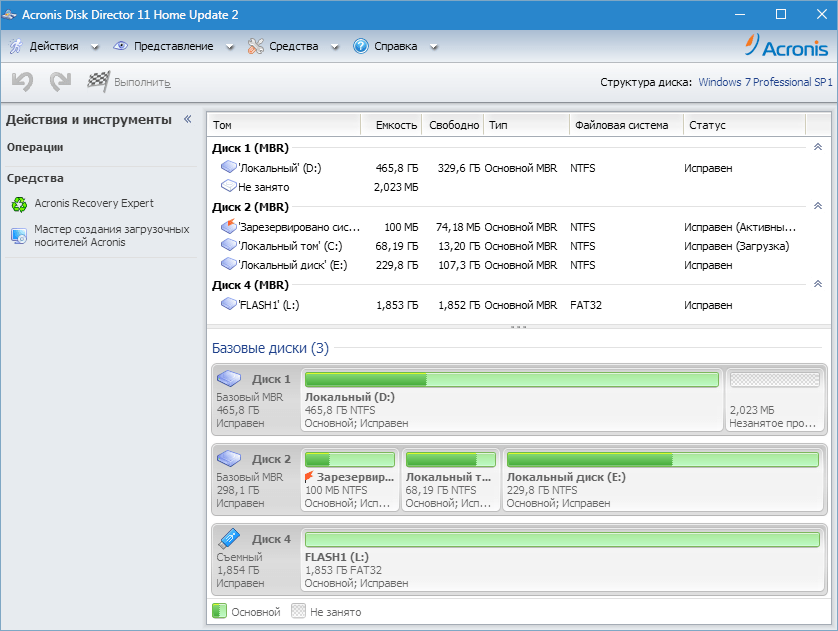Collapse the Диск 2 (MBR) group
The height and width of the screenshot is (631, 838).
(x=818, y=206)
